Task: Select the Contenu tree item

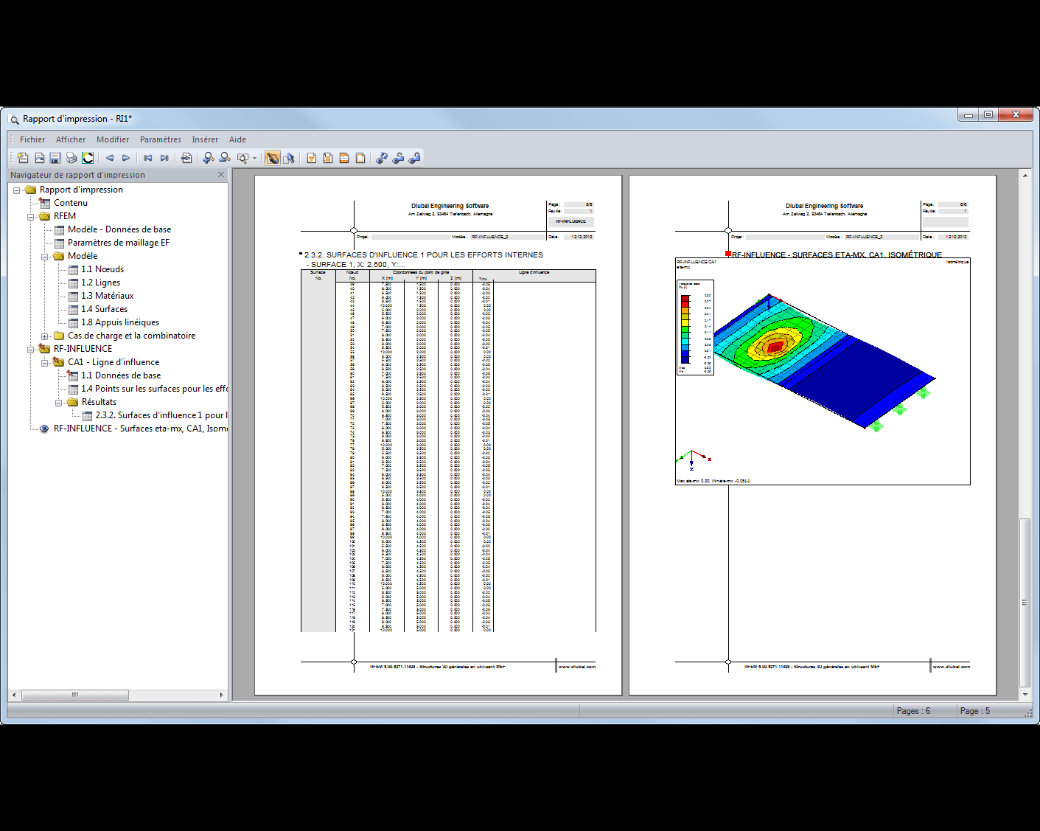Action: point(70,203)
